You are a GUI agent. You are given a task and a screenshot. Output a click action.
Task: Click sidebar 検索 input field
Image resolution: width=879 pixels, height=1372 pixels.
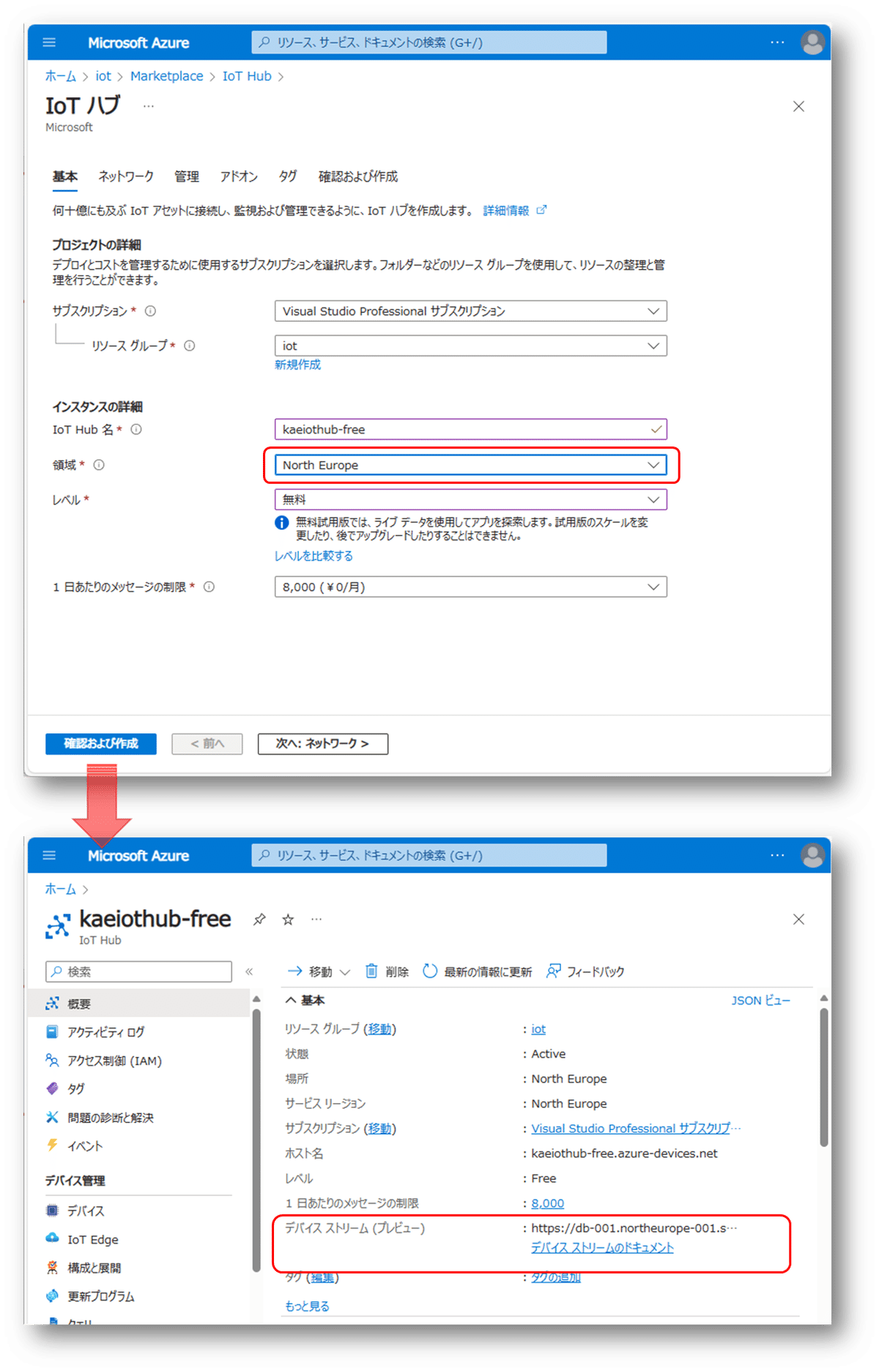pos(138,972)
